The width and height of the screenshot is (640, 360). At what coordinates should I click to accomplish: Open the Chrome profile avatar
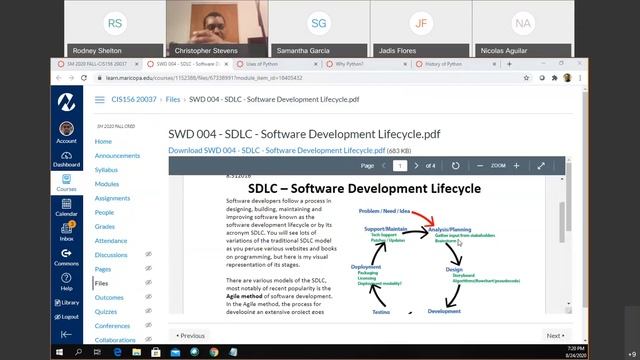point(567,78)
